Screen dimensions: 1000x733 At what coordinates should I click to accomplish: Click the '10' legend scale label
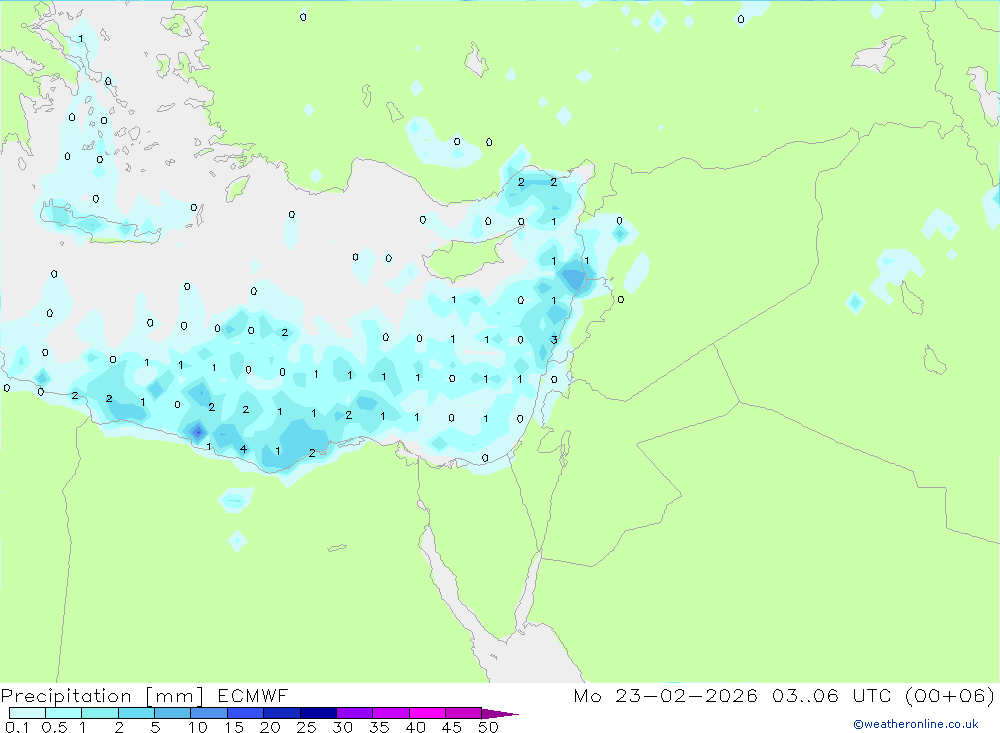click(198, 727)
